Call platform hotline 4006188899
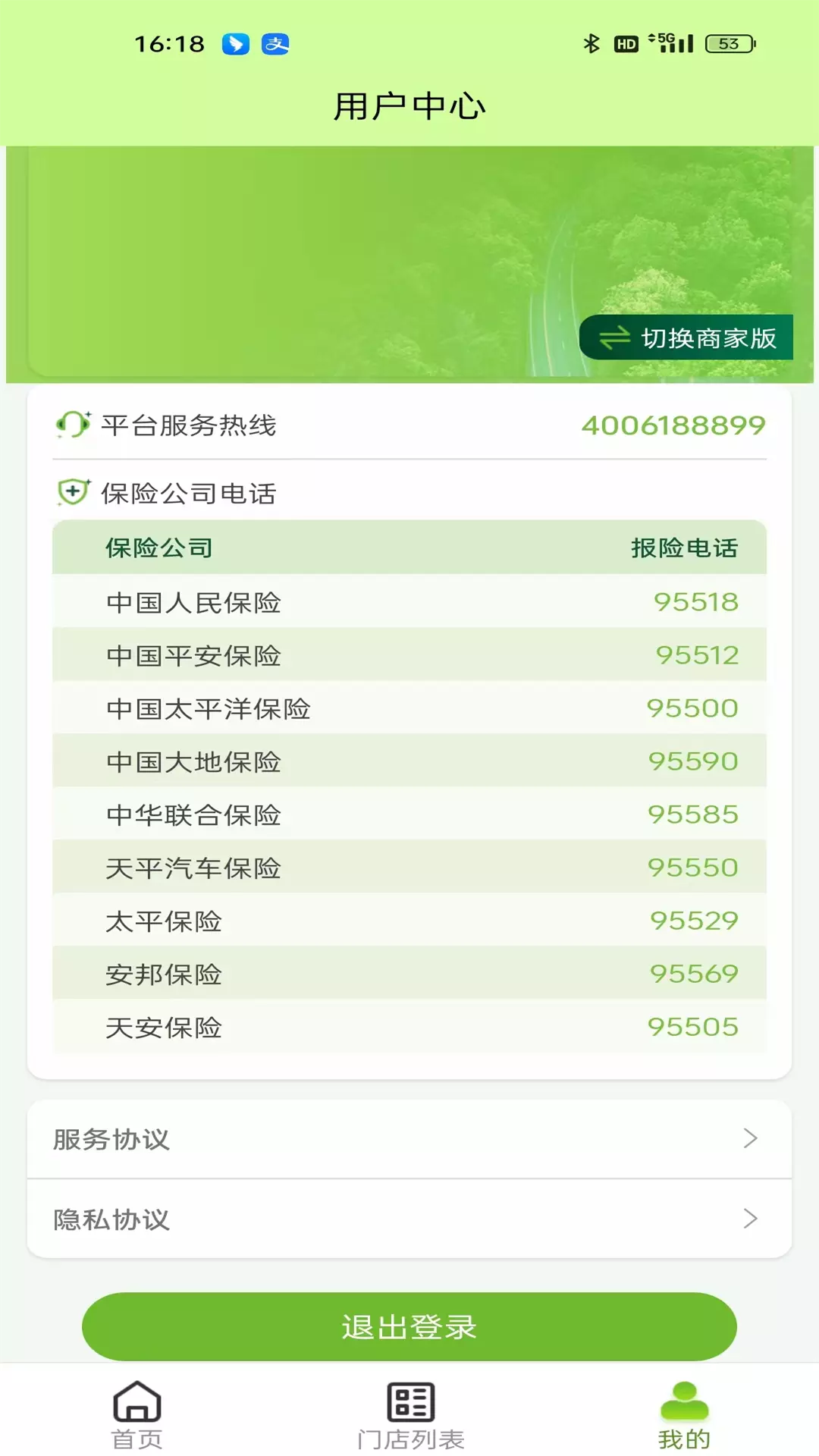Screen dimensions: 819x1456 pyautogui.click(x=673, y=425)
